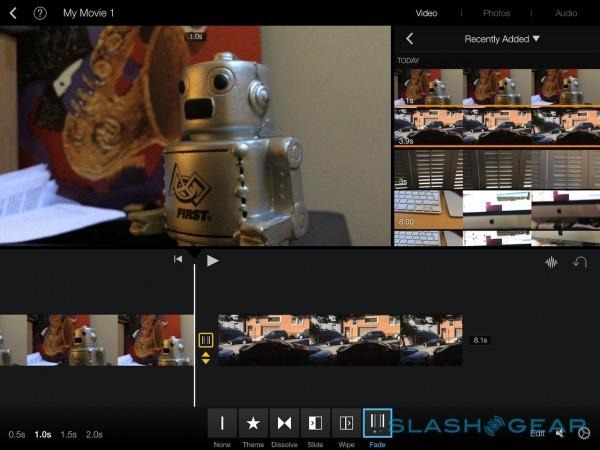Choose the Dissolve transition style
Screen dimensions: 600x450
click(x=284, y=424)
